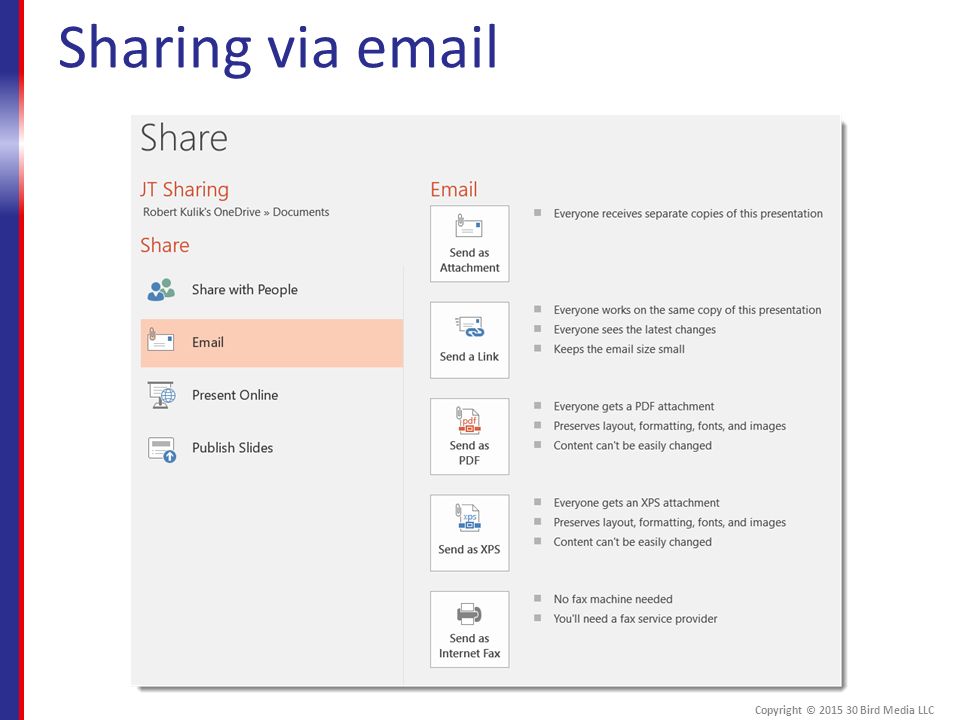Image resolution: width=960 pixels, height=720 pixels.
Task: Click the Publish Slides upload icon
Action: point(162,449)
